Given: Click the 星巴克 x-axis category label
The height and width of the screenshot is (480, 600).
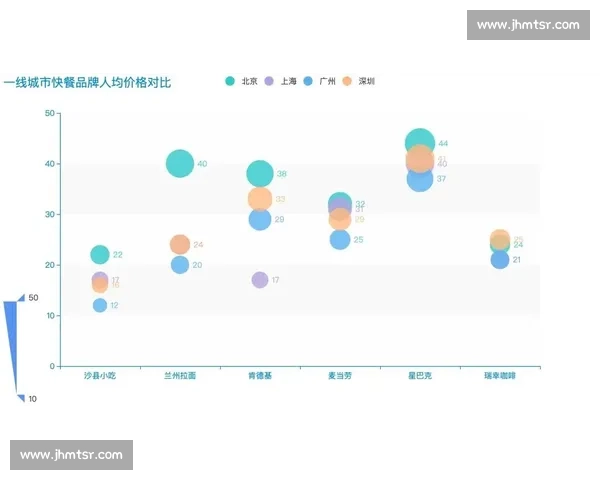Looking at the screenshot, I should click(x=420, y=376).
